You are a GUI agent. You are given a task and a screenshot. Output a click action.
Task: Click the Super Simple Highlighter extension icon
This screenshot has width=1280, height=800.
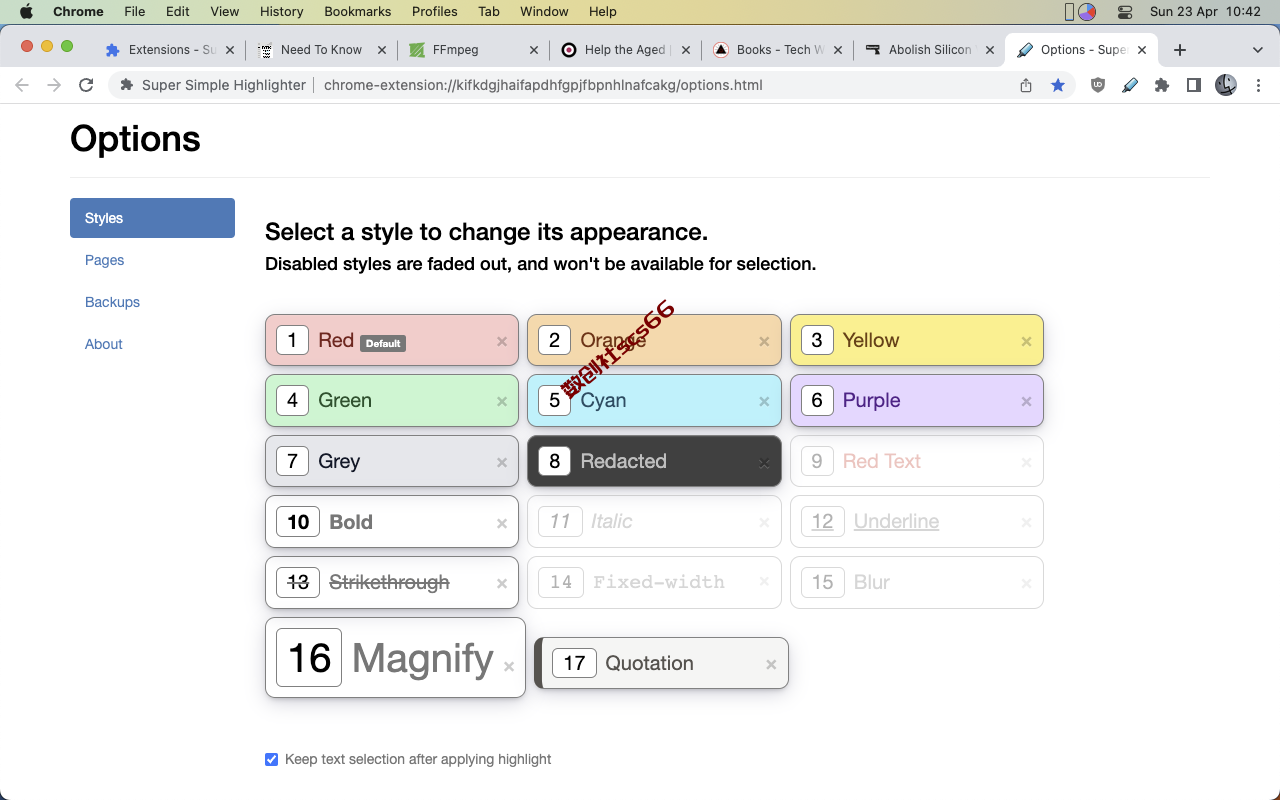click(1130, 85)
